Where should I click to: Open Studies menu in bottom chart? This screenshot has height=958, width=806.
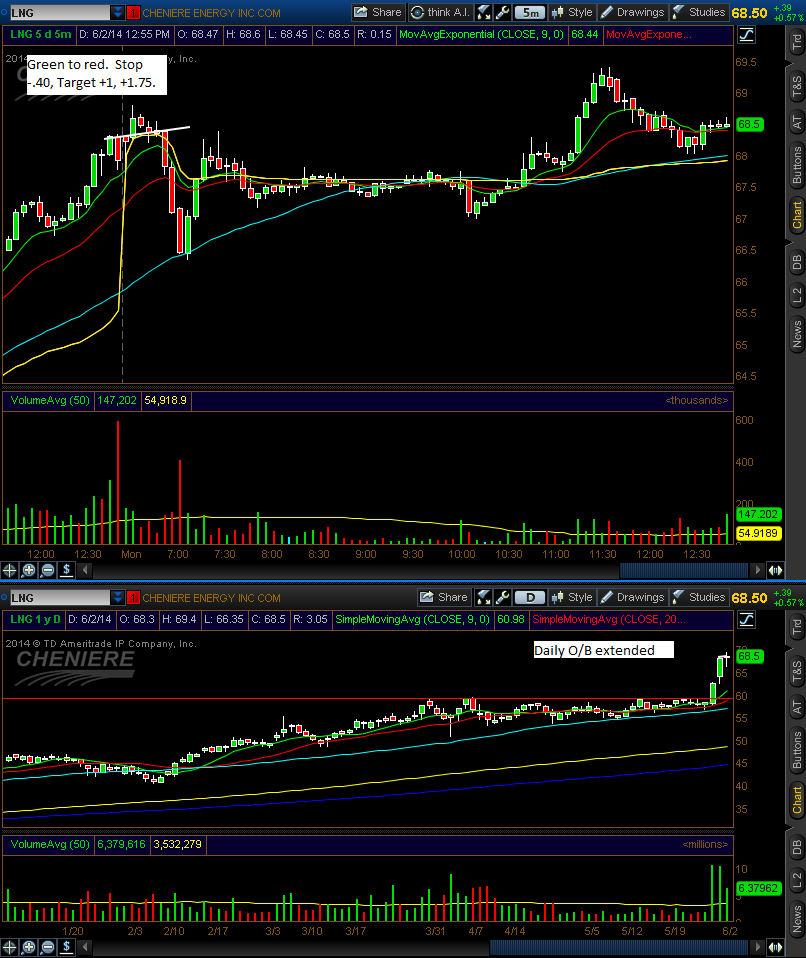(698, 598)
